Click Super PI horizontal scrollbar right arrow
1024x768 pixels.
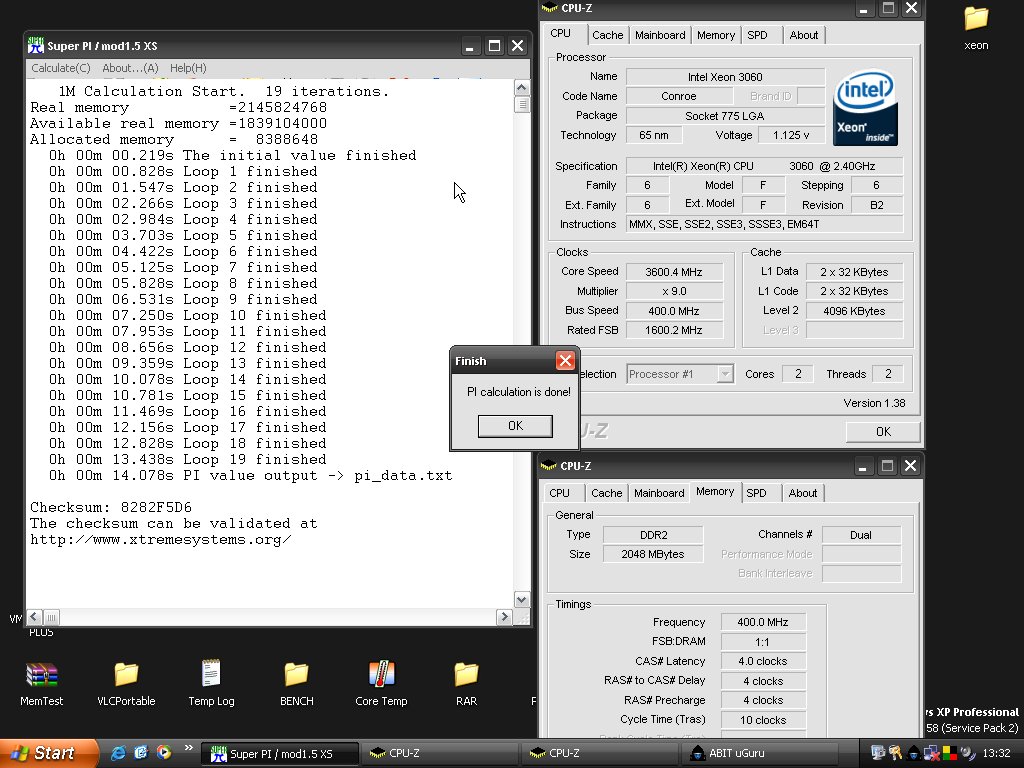click(504, 616)
